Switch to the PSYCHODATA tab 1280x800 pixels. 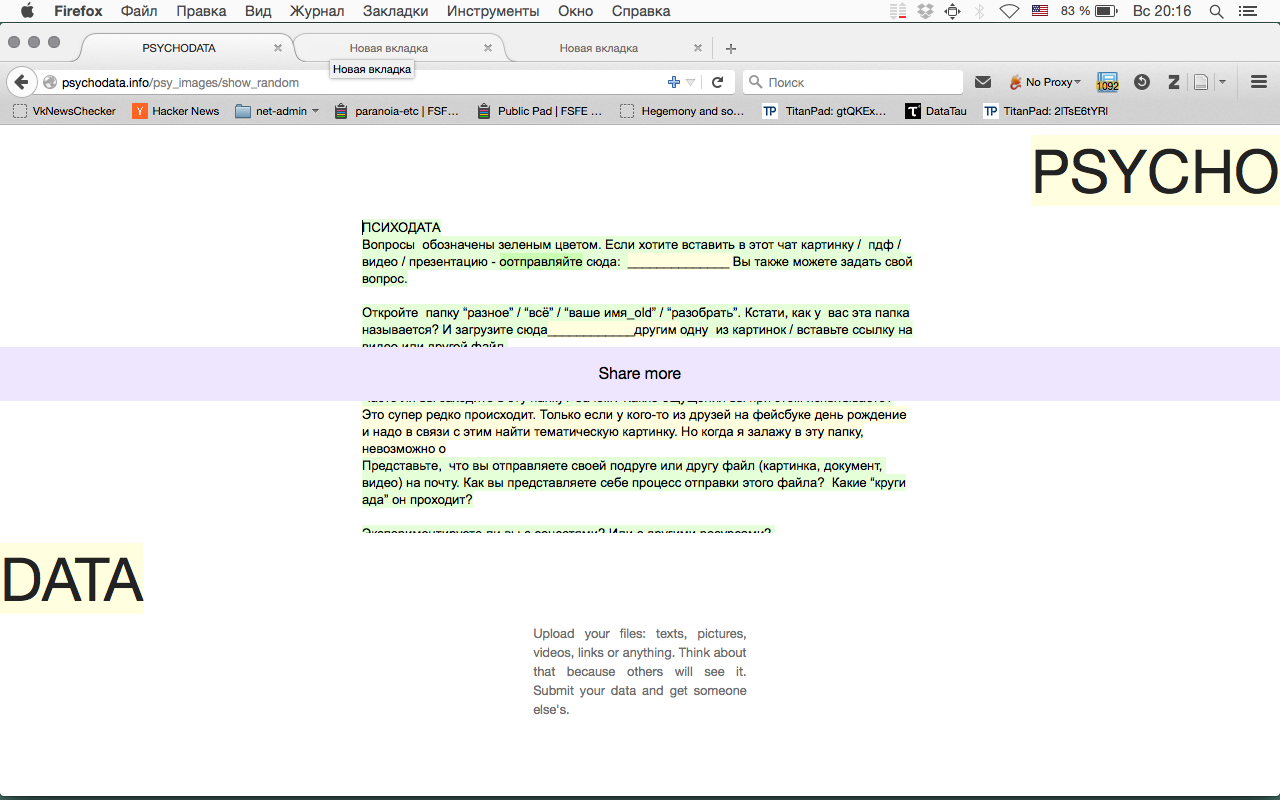179,48
